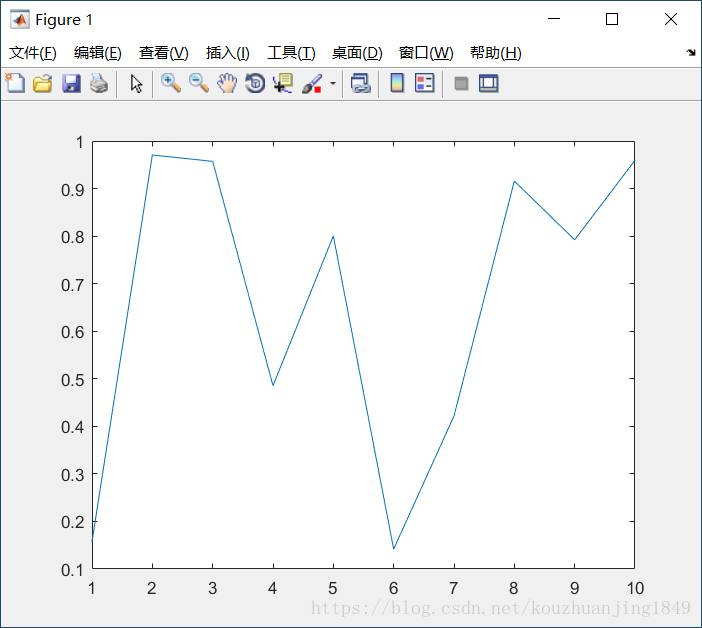This screenshot has width=702, height=628.
Task: Click the line peak at x equals 5
Action: (x=333, y=236)
